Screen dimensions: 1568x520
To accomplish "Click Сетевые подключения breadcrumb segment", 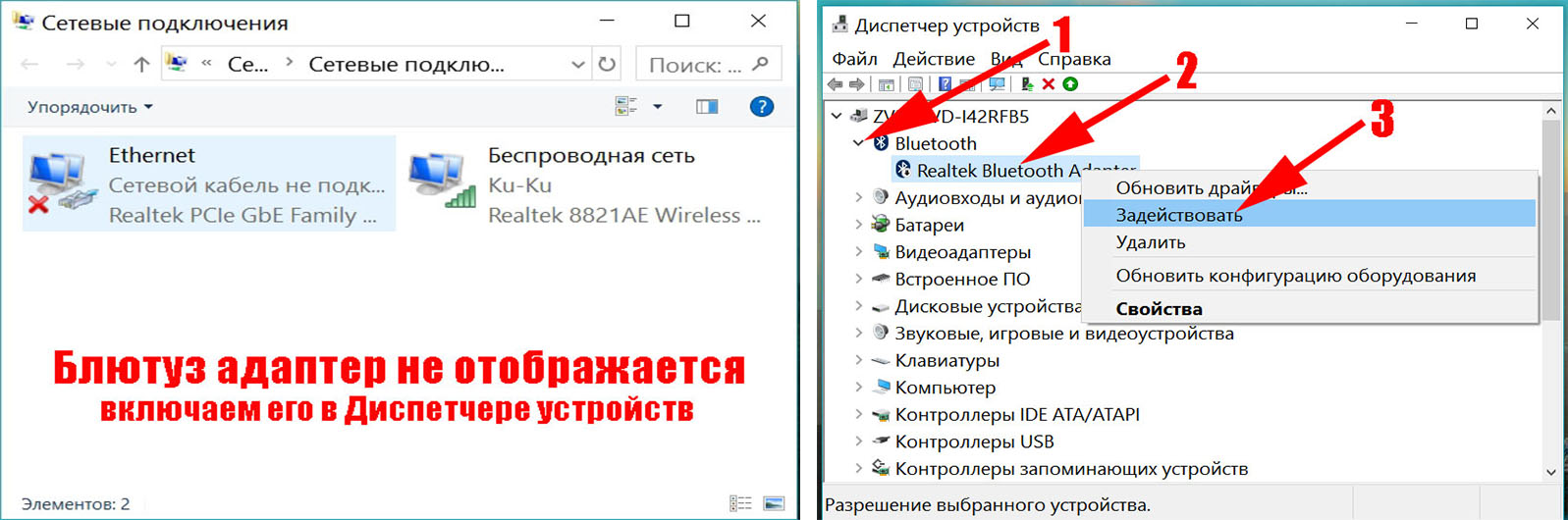I will (x=406, y=64).
